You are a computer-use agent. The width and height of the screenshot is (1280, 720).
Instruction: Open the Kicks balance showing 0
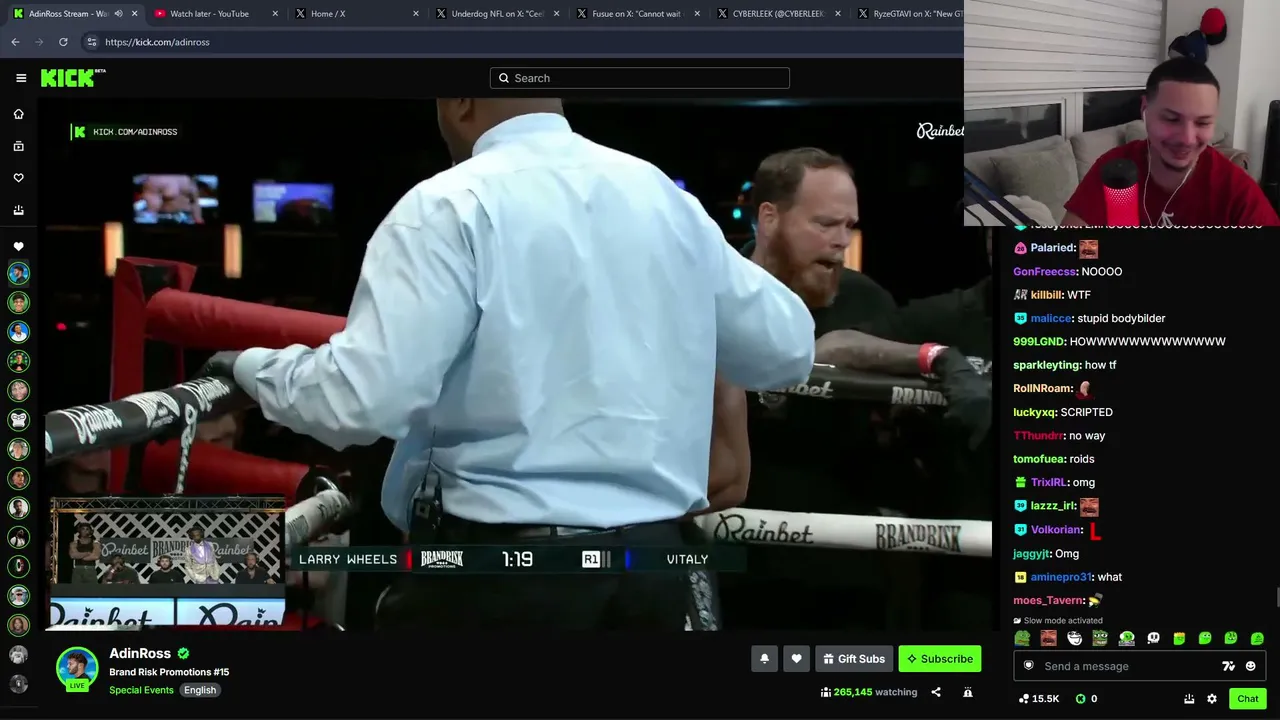click(1086, 699)
